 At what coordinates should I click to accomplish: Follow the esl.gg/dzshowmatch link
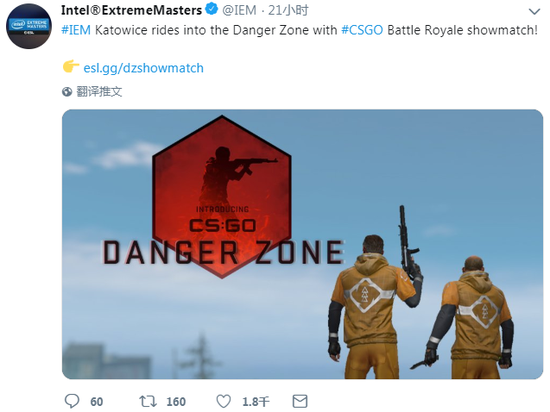point(143,68)
